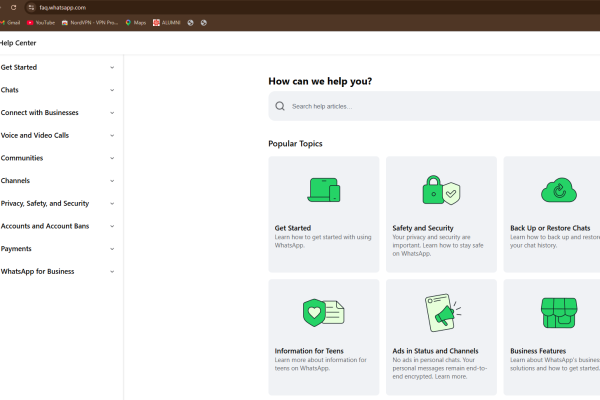Open the Channels sidebar section
600x400 pixels.
pos(15,181)
